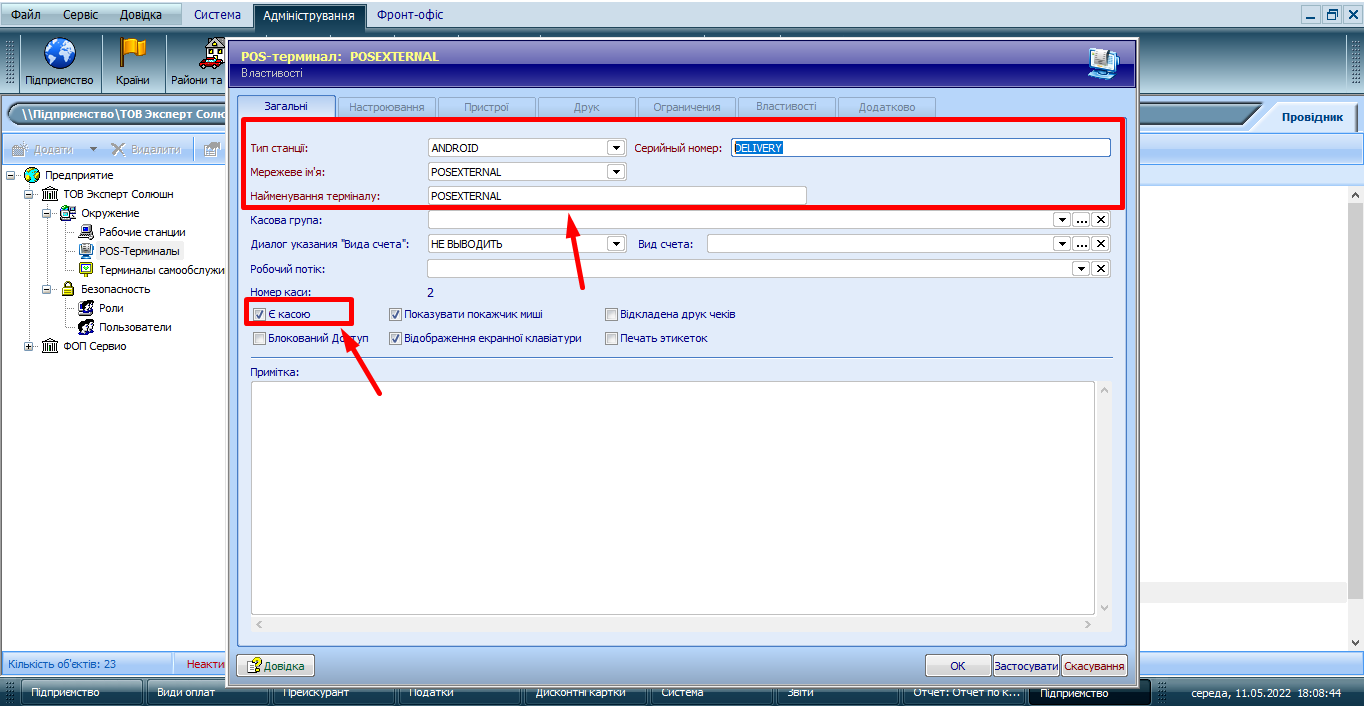Switch to the Пристрої tab
The image size is (1364, 706).
486,107
